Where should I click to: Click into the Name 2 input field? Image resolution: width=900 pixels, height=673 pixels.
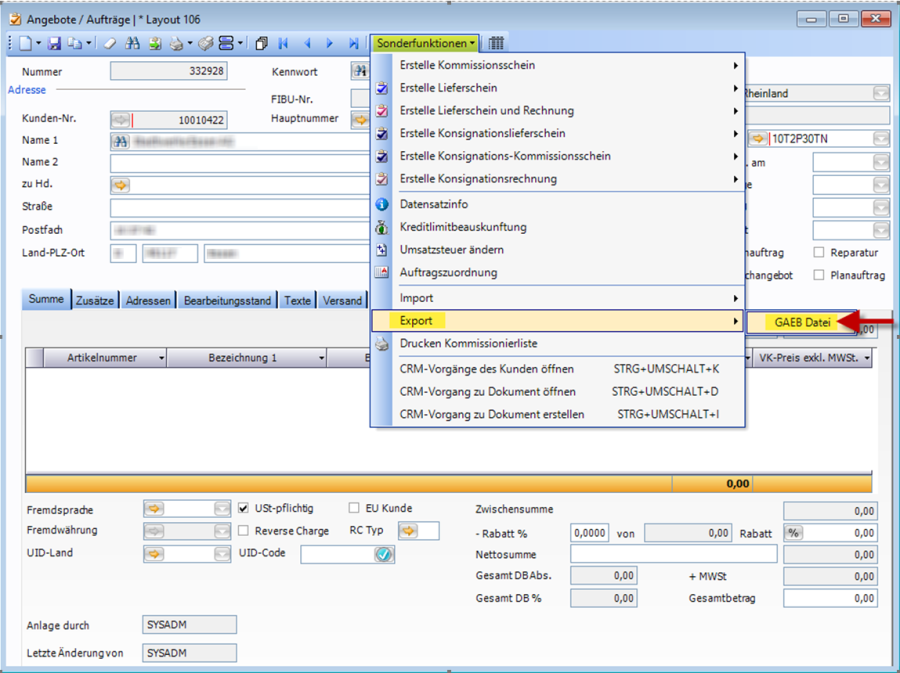pyautogui.click(x=240, y=163)
